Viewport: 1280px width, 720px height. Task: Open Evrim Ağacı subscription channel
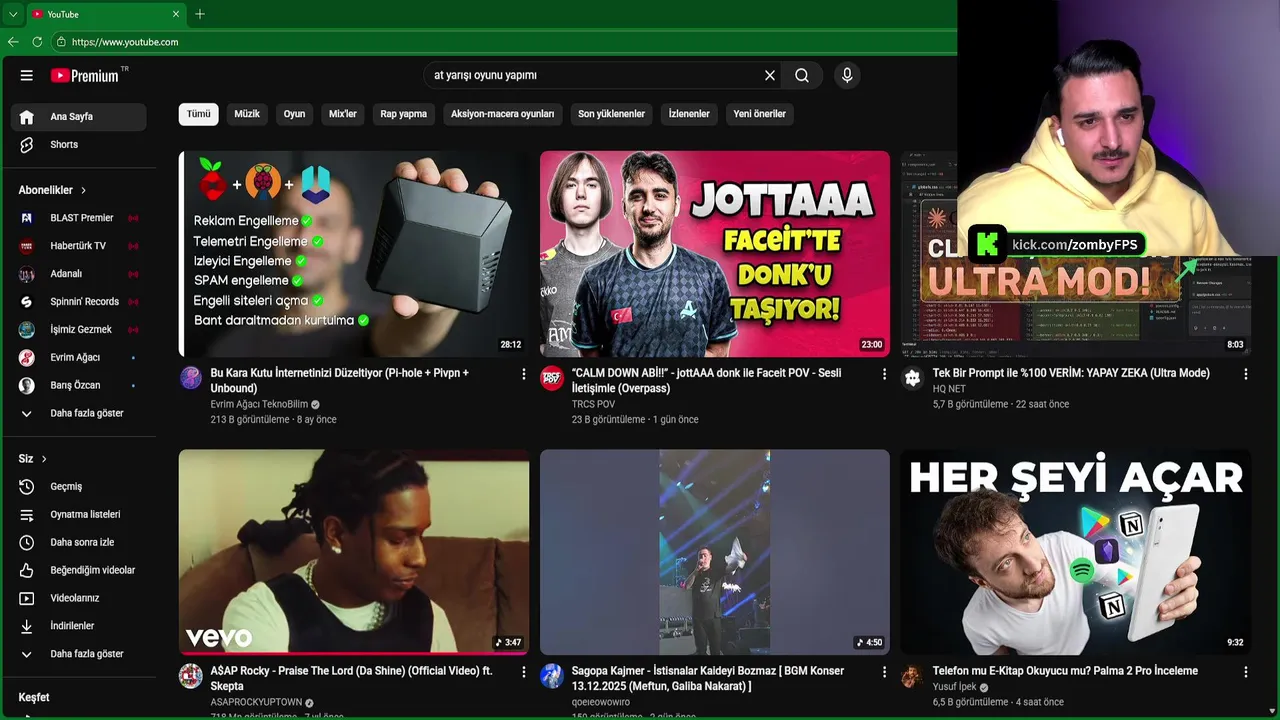coord(78,358)
